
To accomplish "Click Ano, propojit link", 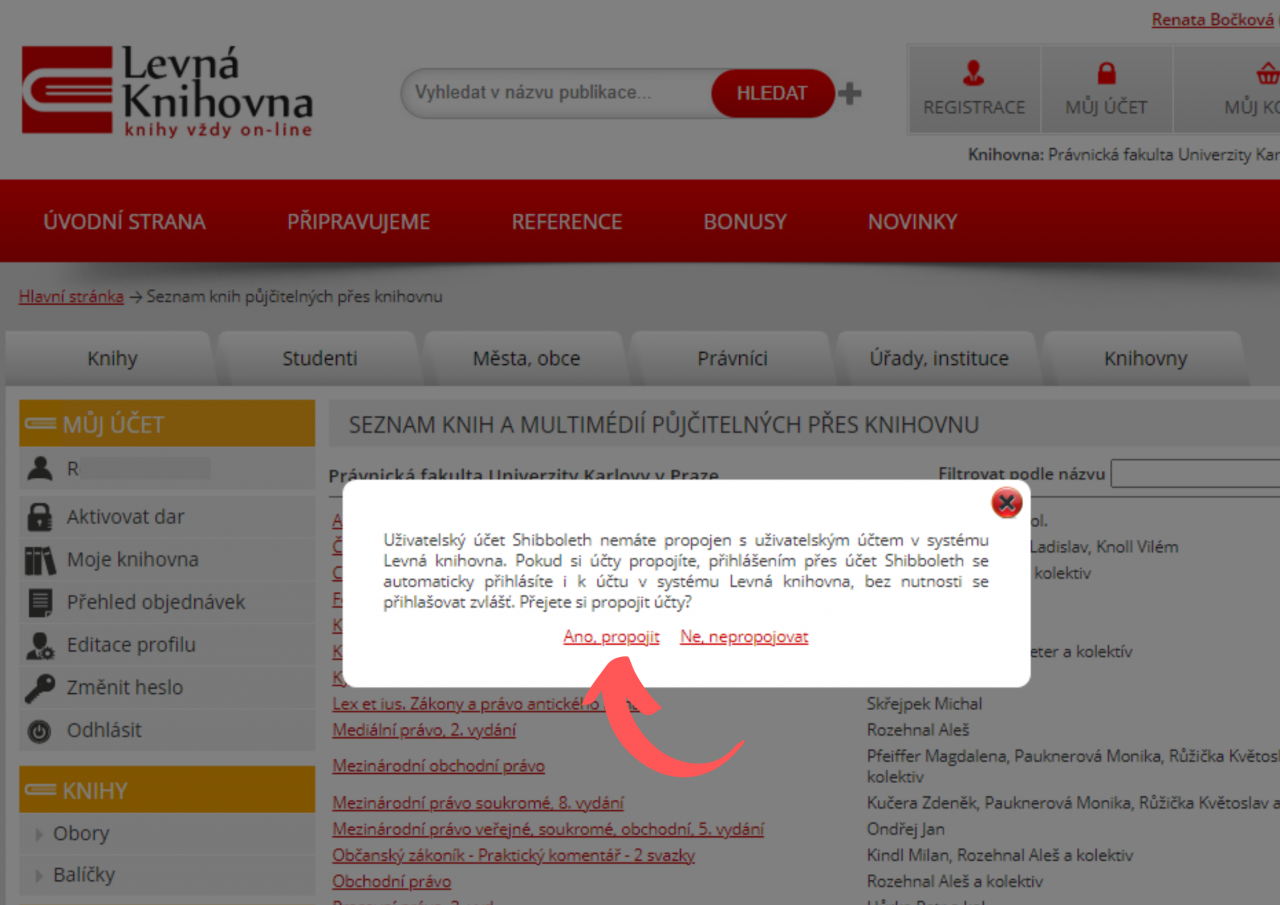I will click(x=611, y=637).
